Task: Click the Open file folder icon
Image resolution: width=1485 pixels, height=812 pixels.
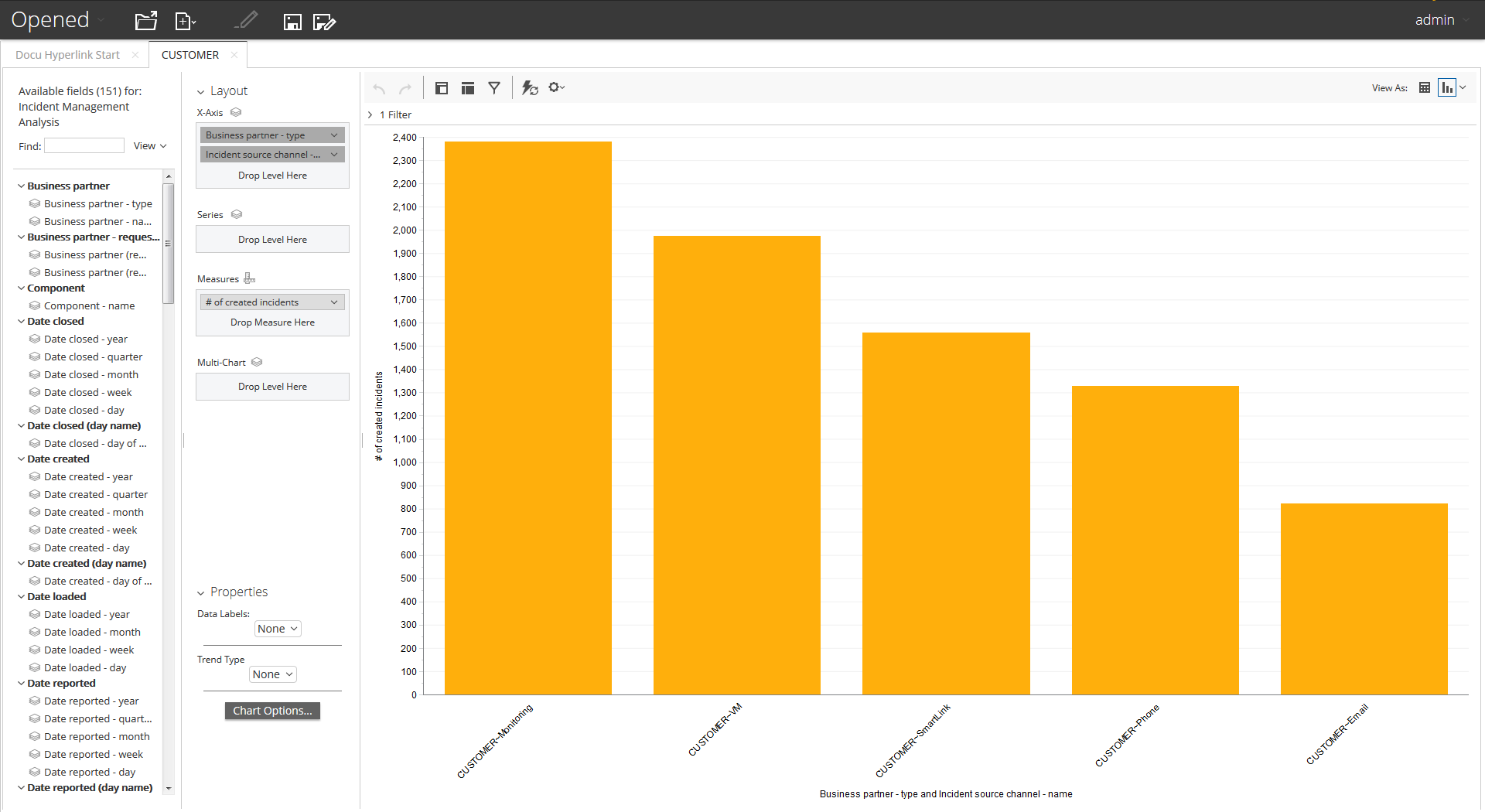Action: 145,21
